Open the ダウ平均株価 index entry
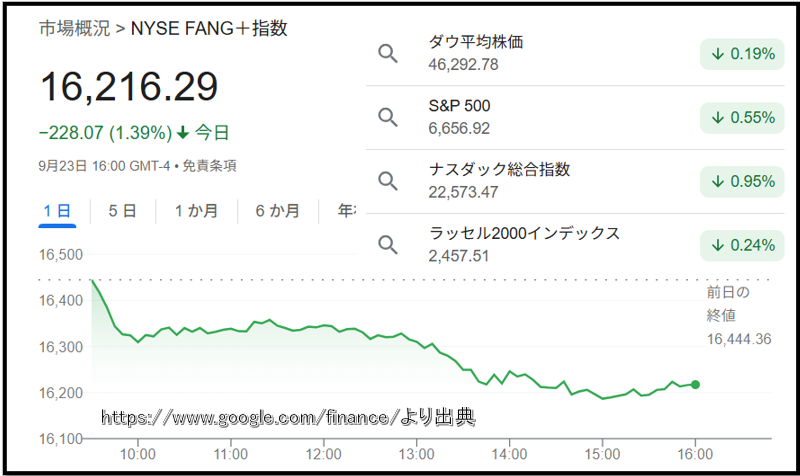 pos(475,42)
